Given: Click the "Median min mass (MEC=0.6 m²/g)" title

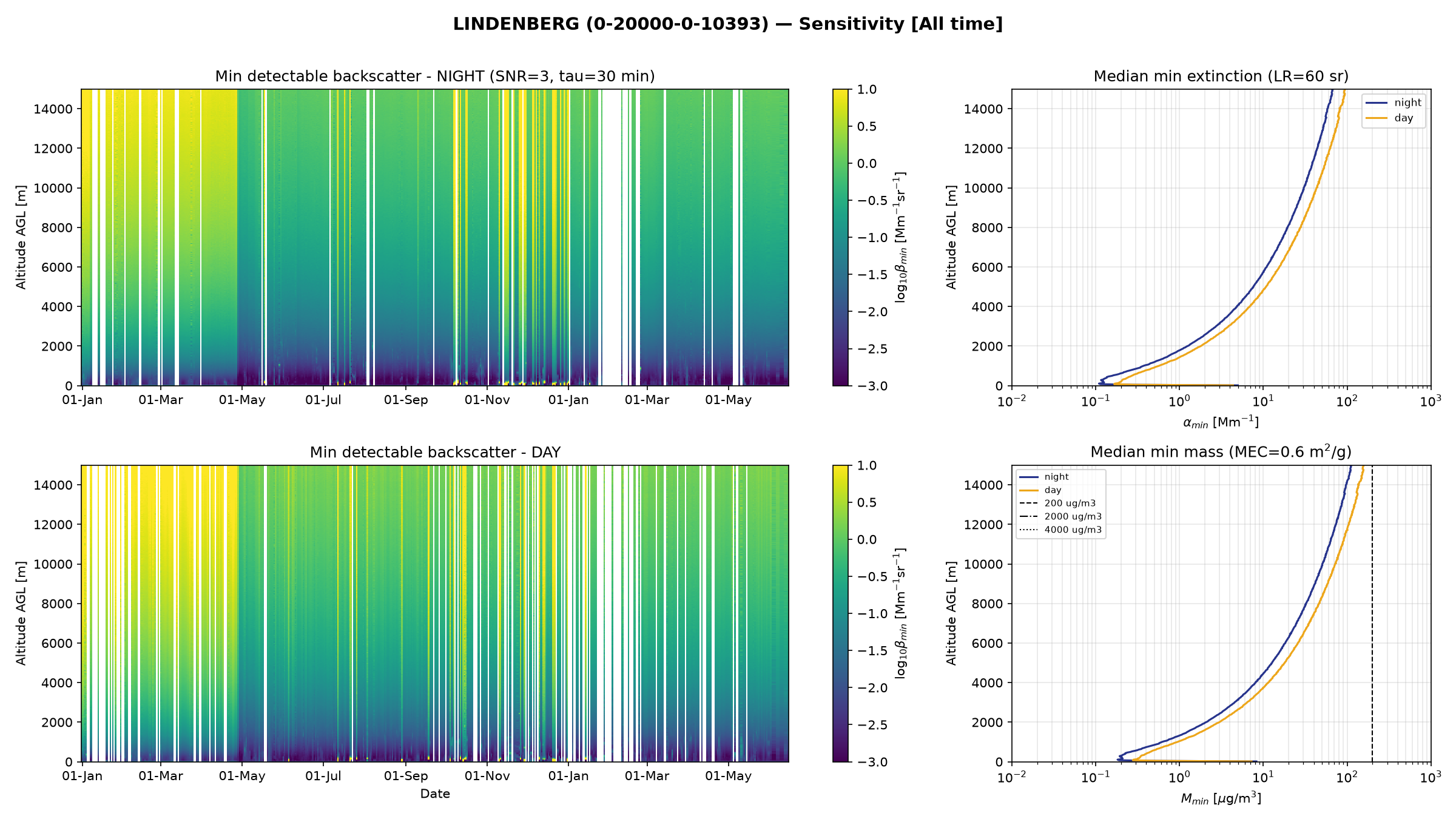Looking at the screenshot, I should click(x=1221, y=452).
